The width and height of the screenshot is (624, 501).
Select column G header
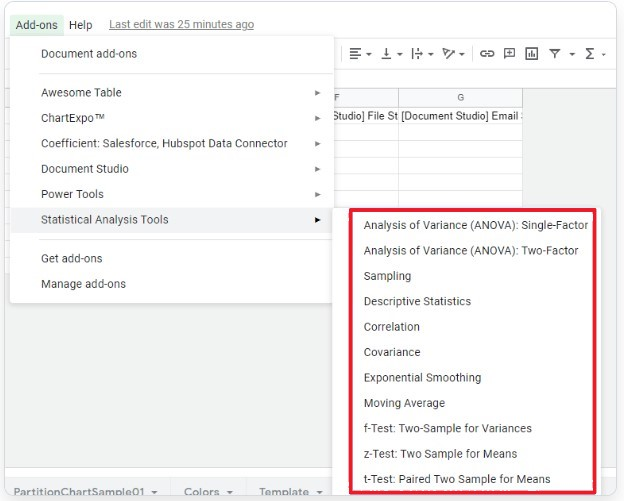pos(460,97)
